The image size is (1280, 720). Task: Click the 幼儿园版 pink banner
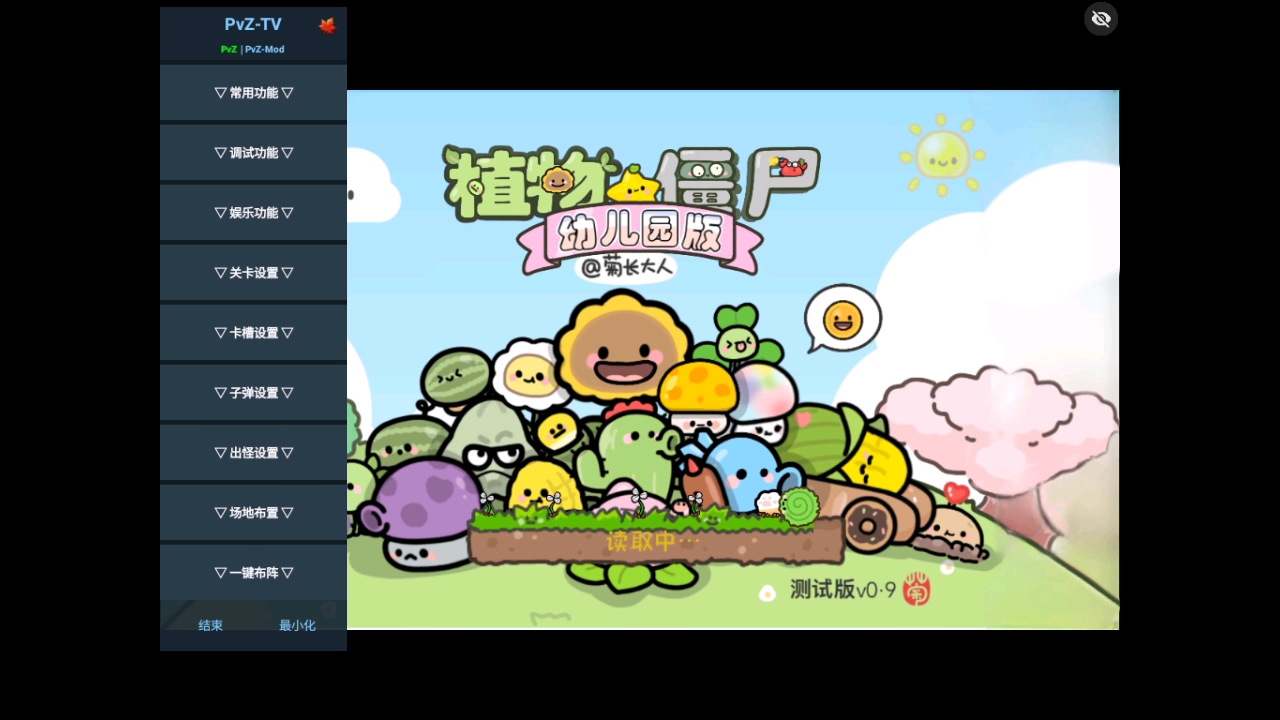[x=640, y=238]
